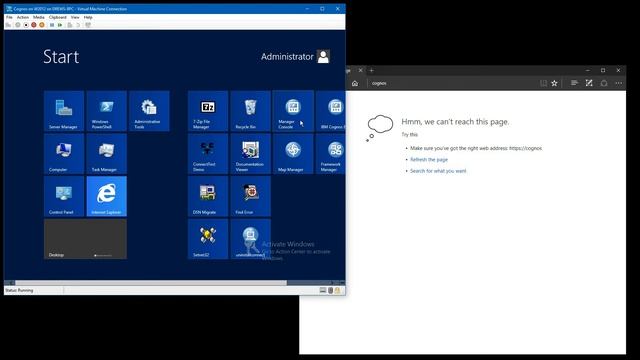Image resolution: width=640 pixels, height=360 pixels.
Task: Open the uninstallconnect tile
Action: click(250, 239)
